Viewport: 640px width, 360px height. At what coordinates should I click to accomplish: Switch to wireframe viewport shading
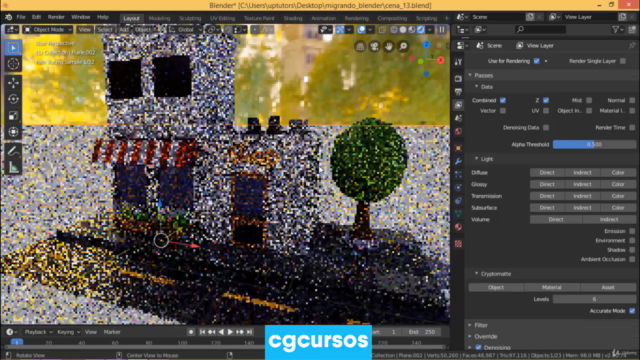394,30
